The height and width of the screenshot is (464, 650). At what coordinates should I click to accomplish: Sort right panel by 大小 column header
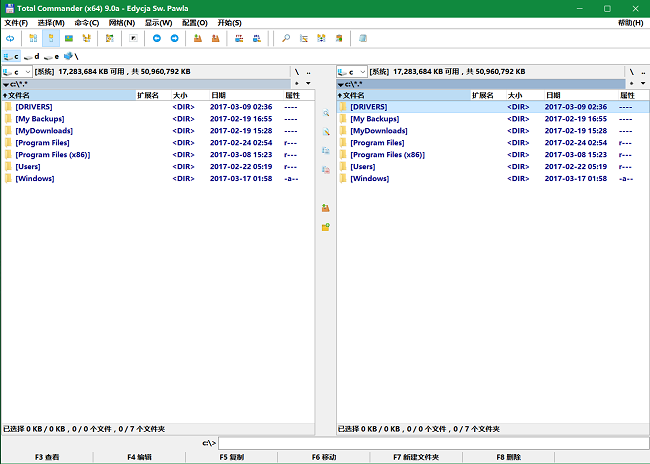515,95
